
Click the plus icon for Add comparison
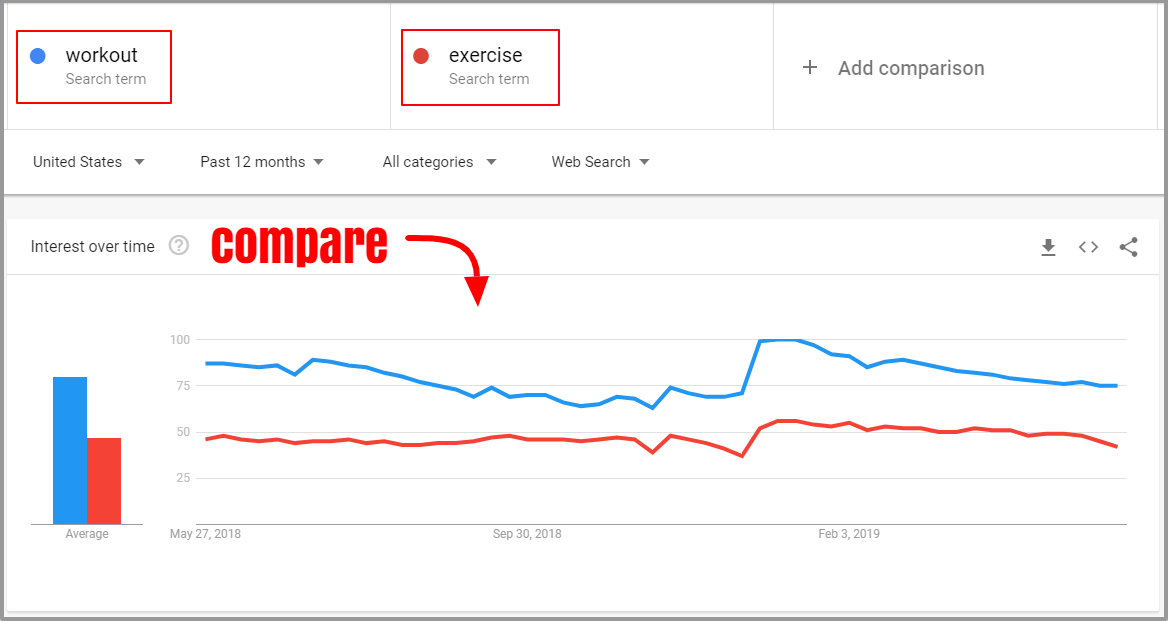coord(810,68)
